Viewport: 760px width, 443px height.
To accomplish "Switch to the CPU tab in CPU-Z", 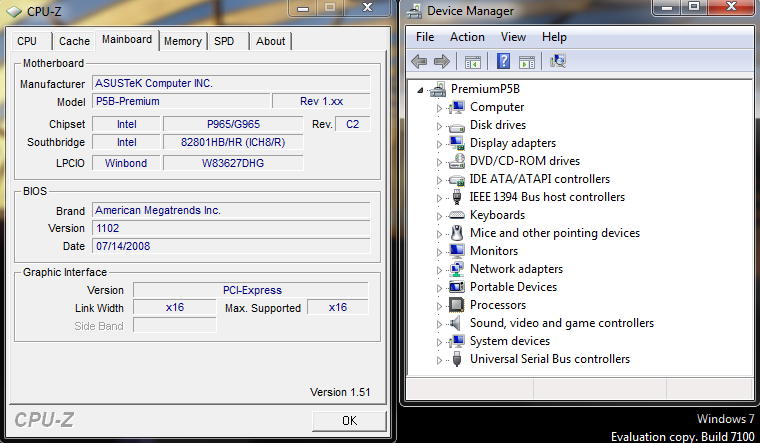I will (32, 41).
